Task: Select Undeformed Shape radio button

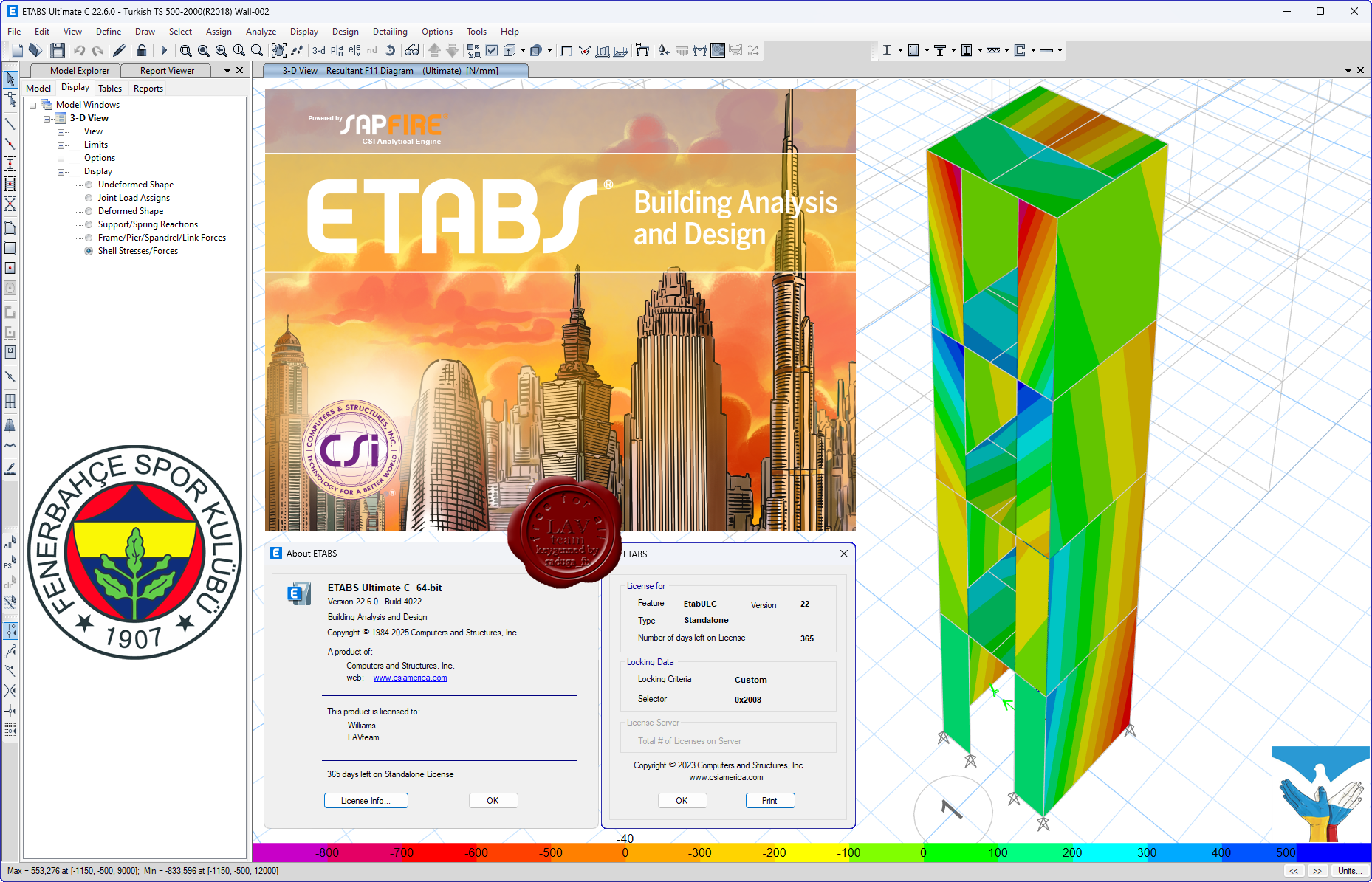Action: click(x=89, y=185)
